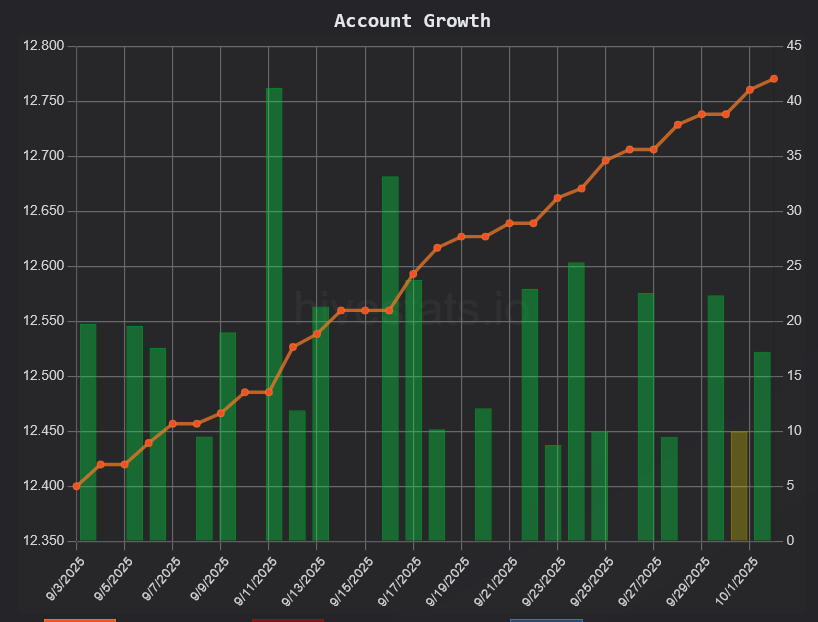Select the yellow bar near 10/1/2025
Screen dimensions: 818x622
(739, 486)
